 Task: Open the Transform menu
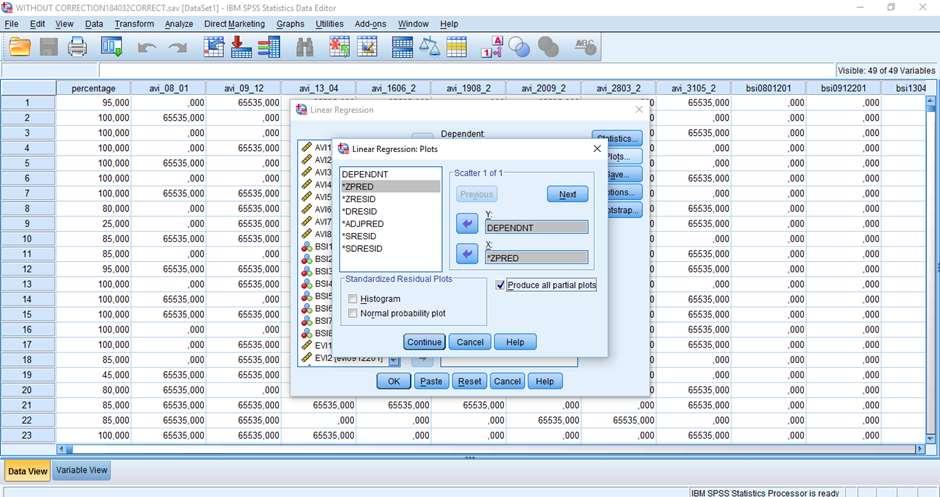point(134,24)
